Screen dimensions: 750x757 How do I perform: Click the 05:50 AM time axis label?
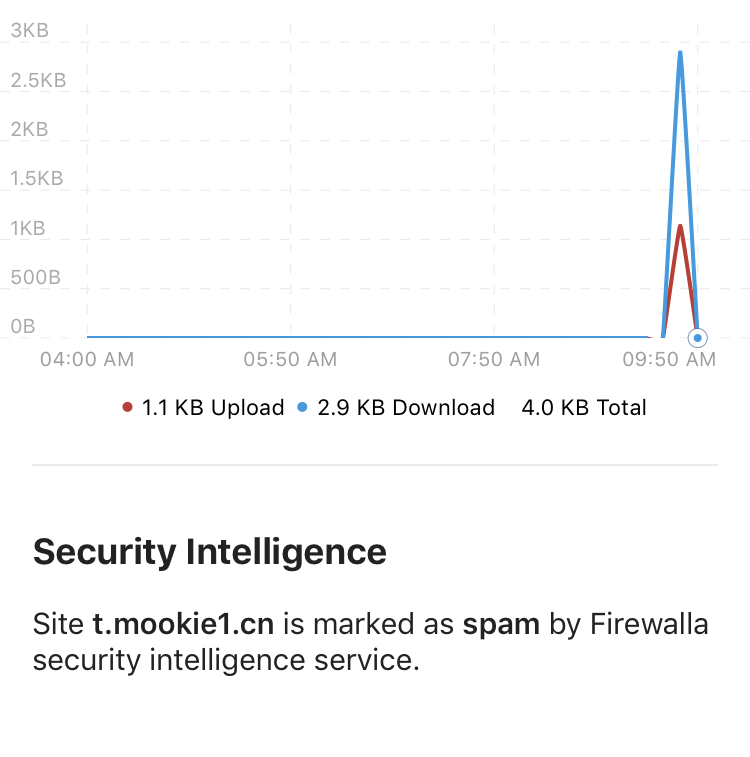point(290,360)
